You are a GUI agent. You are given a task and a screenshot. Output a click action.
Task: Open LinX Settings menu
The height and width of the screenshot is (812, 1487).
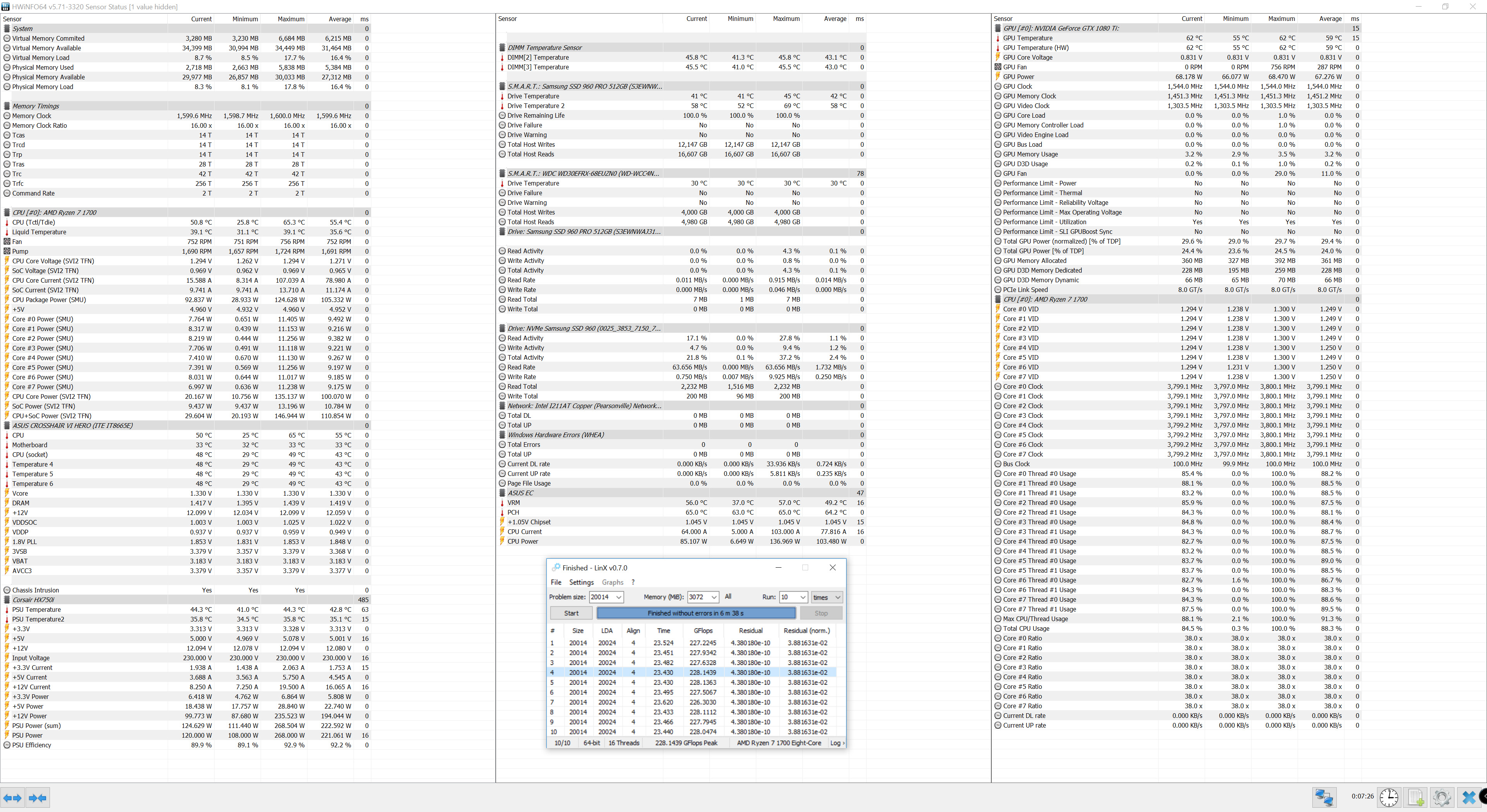pyautogui.click(x=581, y=582)
